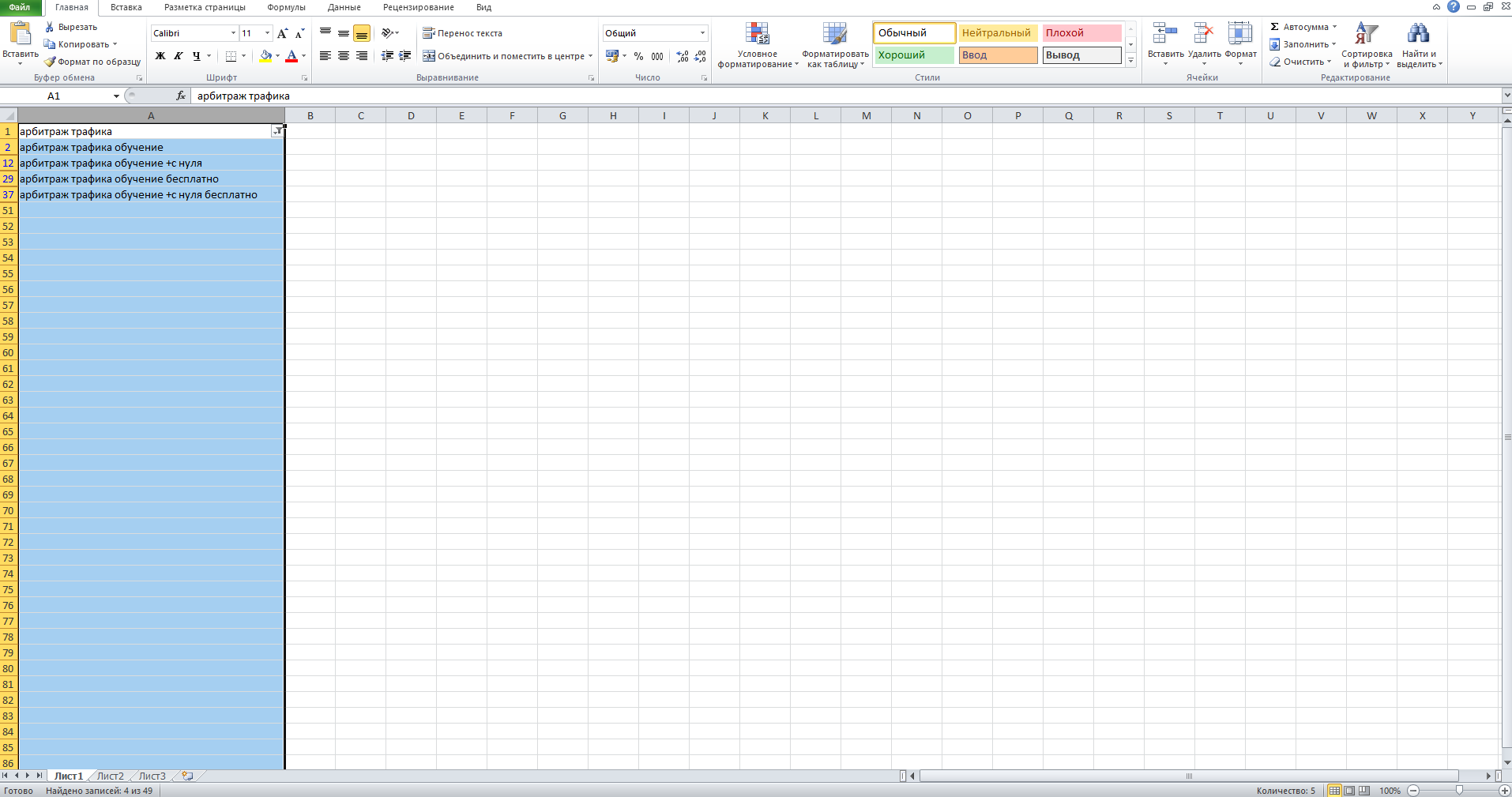1512x797 pixels.
Task: Toggle align text right
Action: [x=362, y=56]
